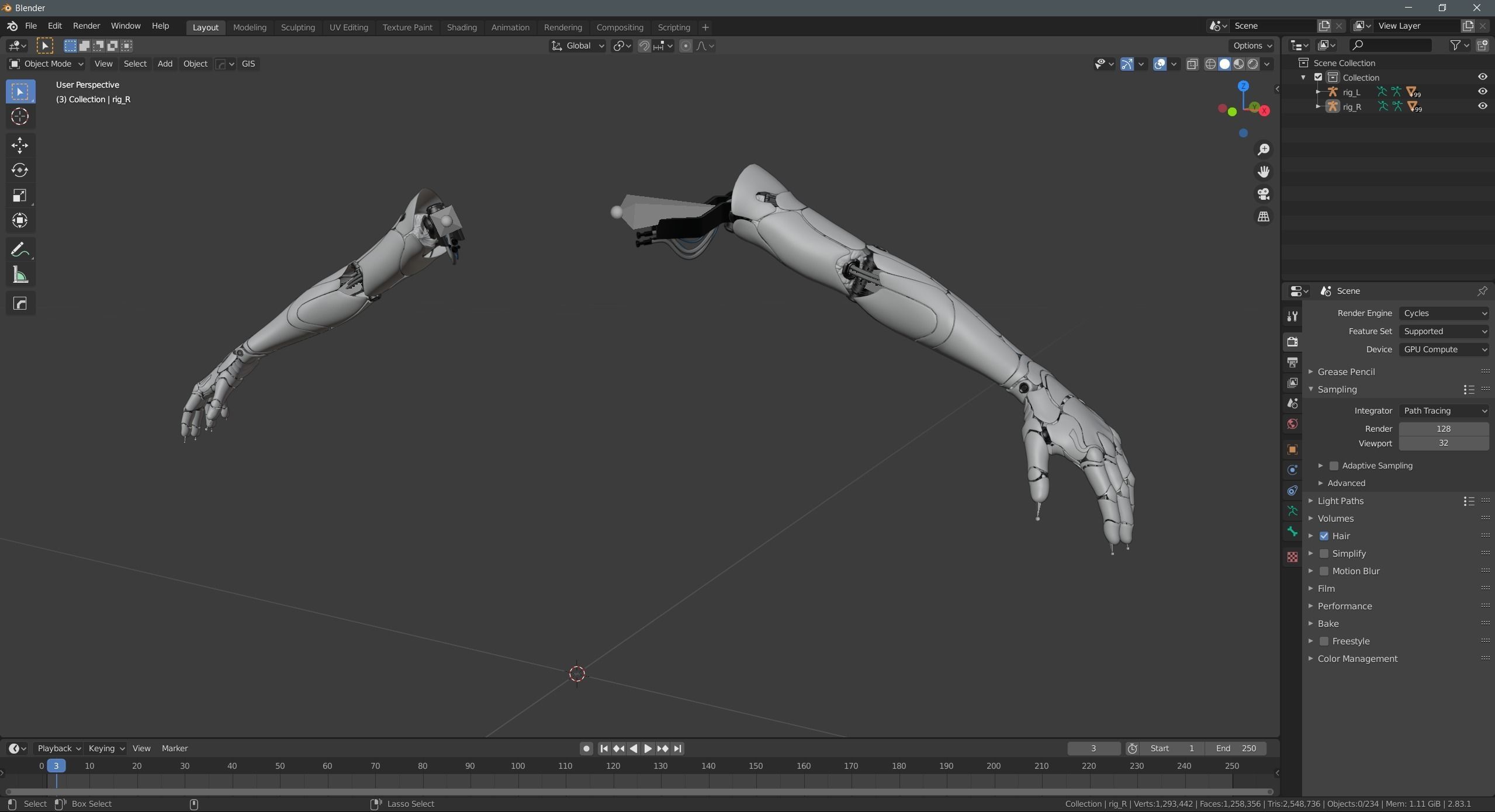Select the Move tool in the toolbar
The image size is (1495, 812).
(x=20, y=145)
